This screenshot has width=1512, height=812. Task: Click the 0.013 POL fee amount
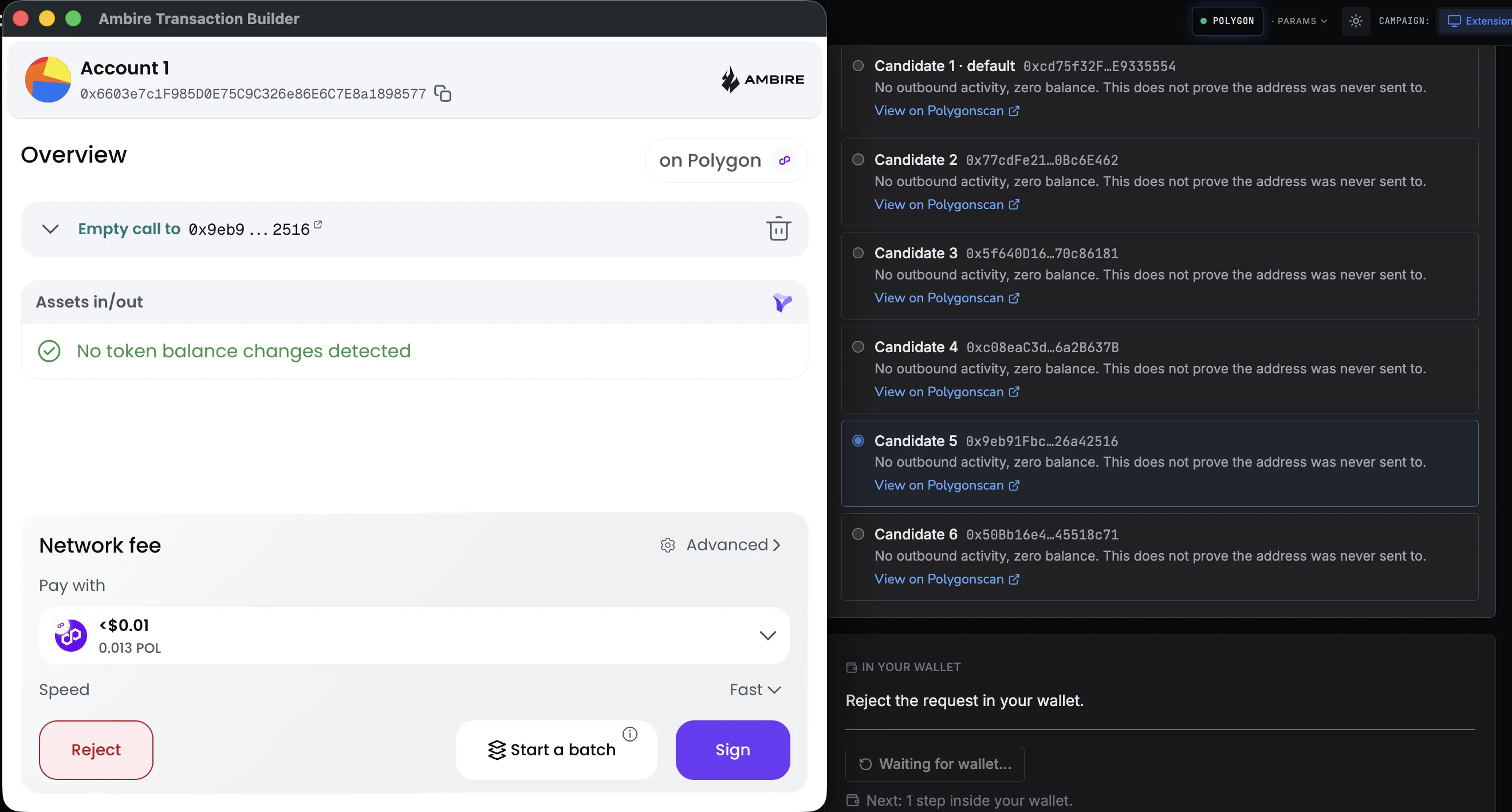(129, 648)
